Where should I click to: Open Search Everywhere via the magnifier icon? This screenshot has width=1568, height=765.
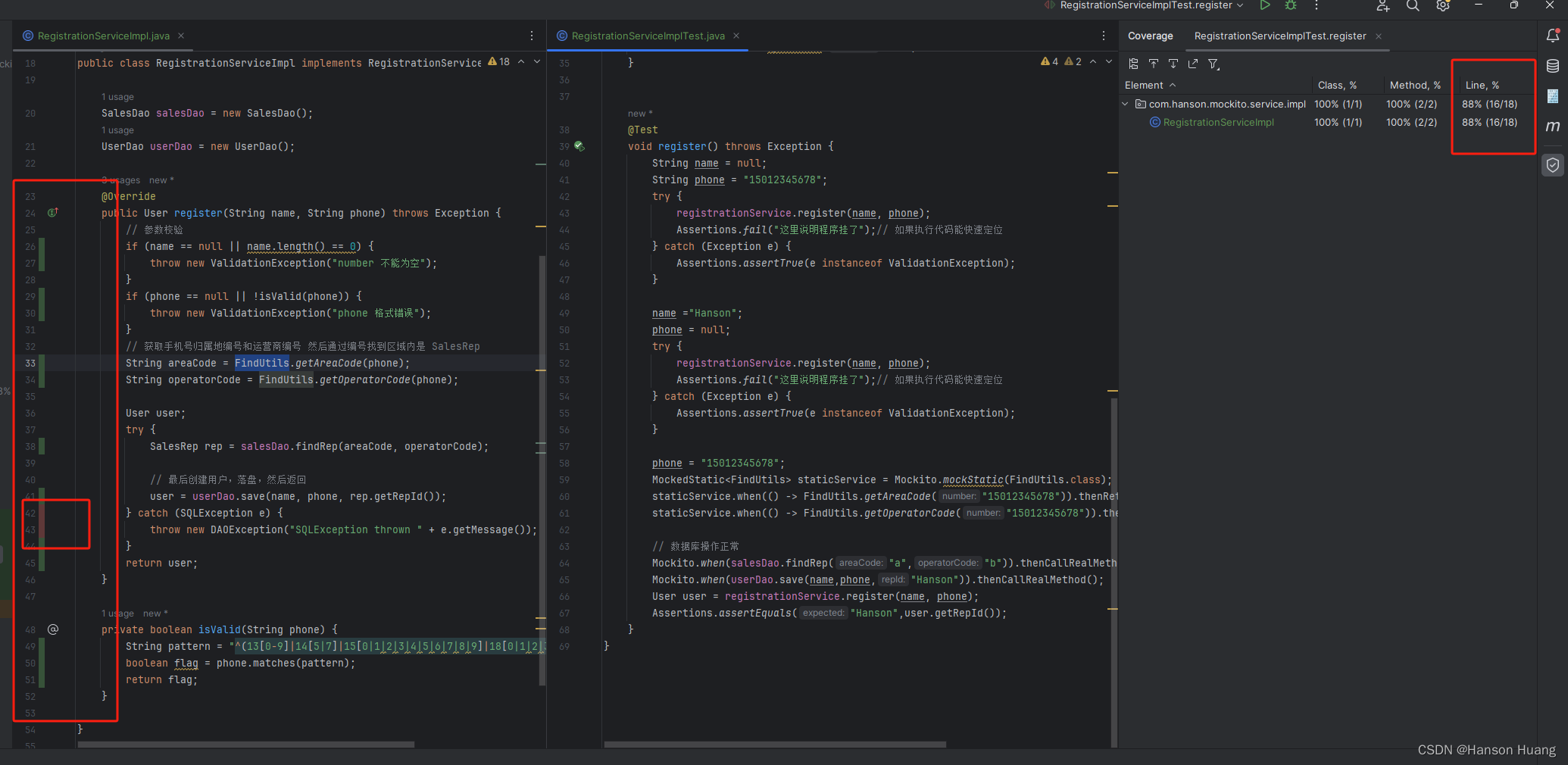coord(1413,5)
